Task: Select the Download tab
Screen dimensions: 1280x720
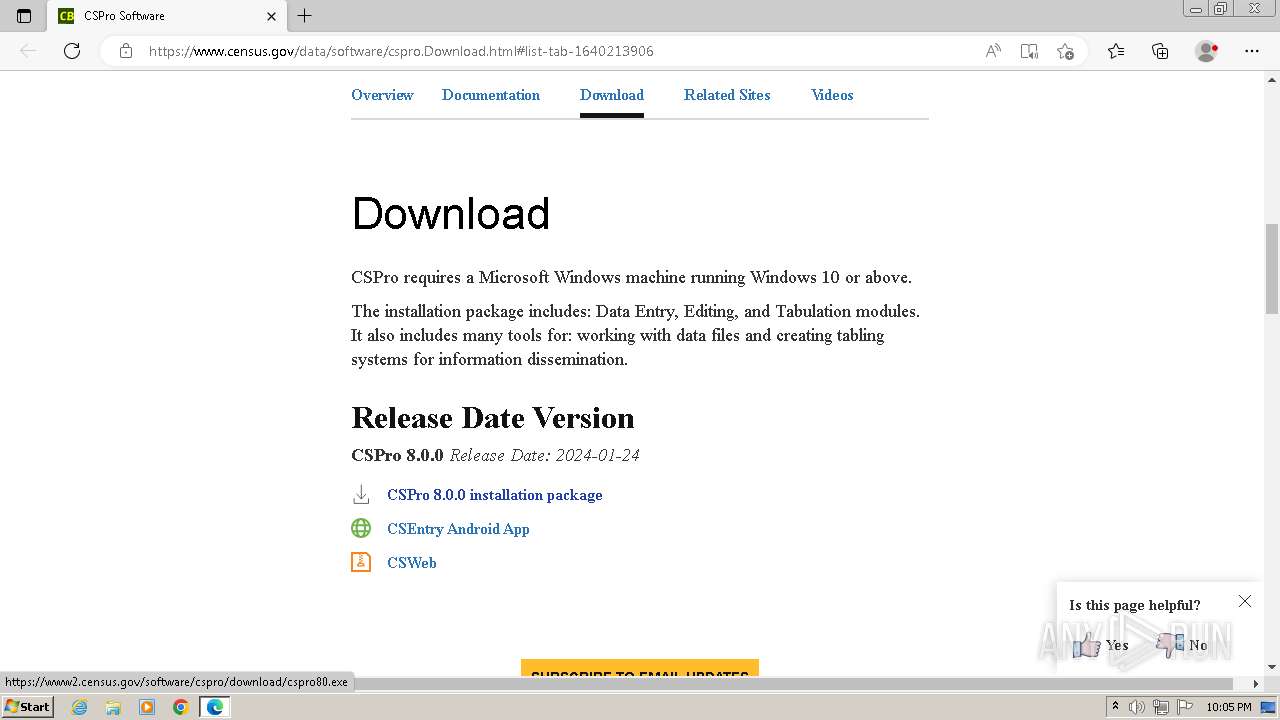Action: pyautogui.click(x=612, y=95)
